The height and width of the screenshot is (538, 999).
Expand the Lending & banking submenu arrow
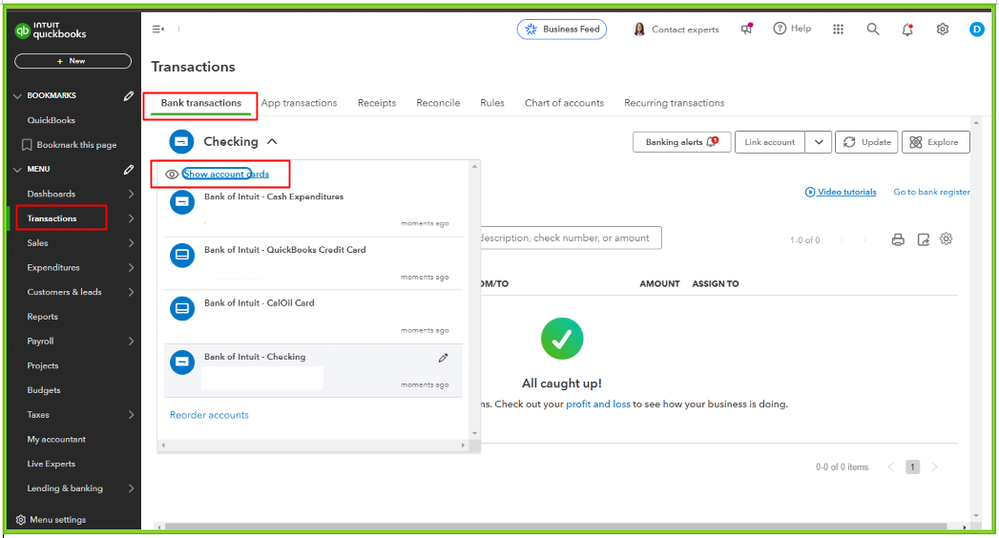(x=131, y=488)
